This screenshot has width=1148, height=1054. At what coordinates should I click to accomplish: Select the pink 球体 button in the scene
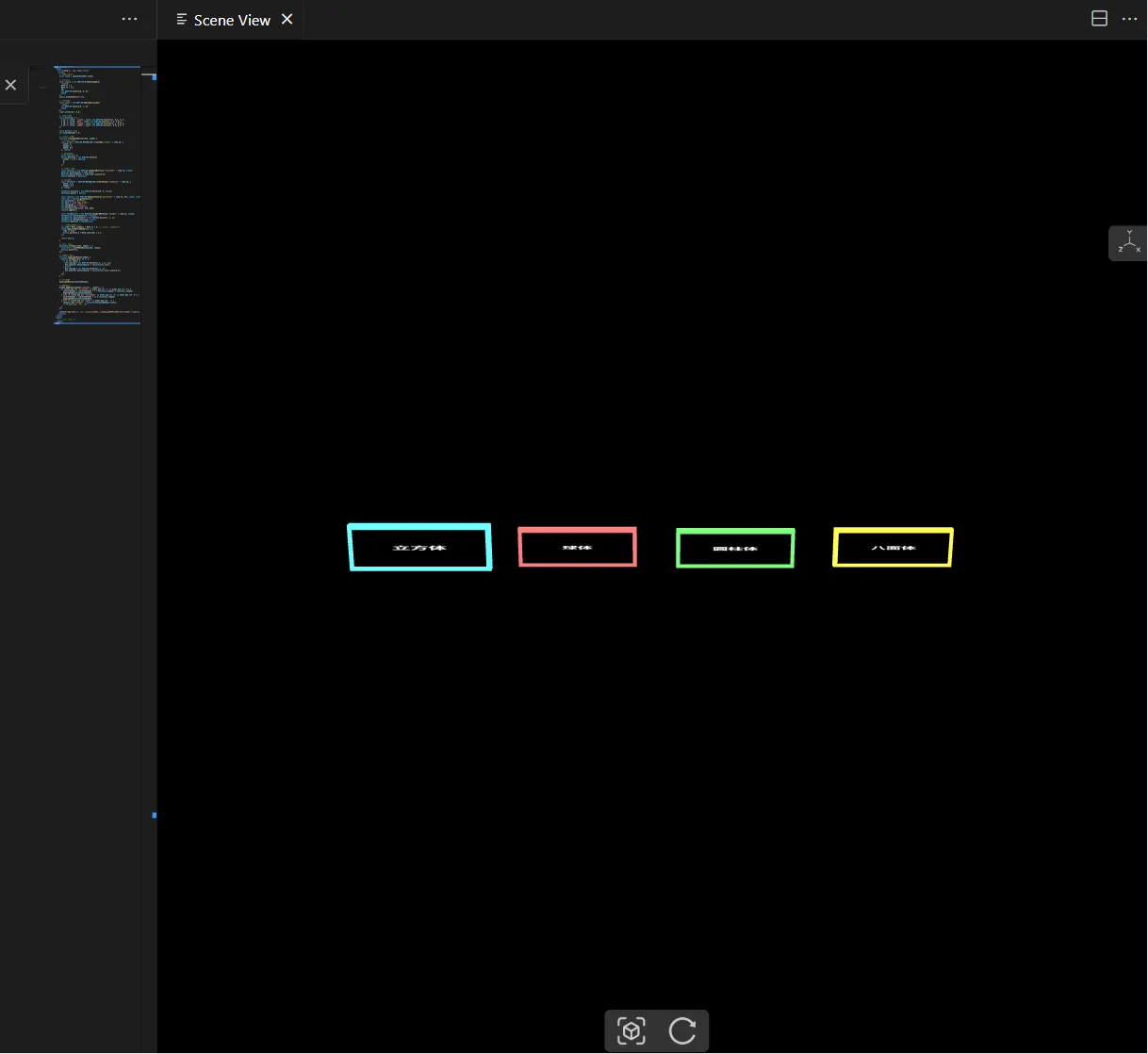coord(578,547)
